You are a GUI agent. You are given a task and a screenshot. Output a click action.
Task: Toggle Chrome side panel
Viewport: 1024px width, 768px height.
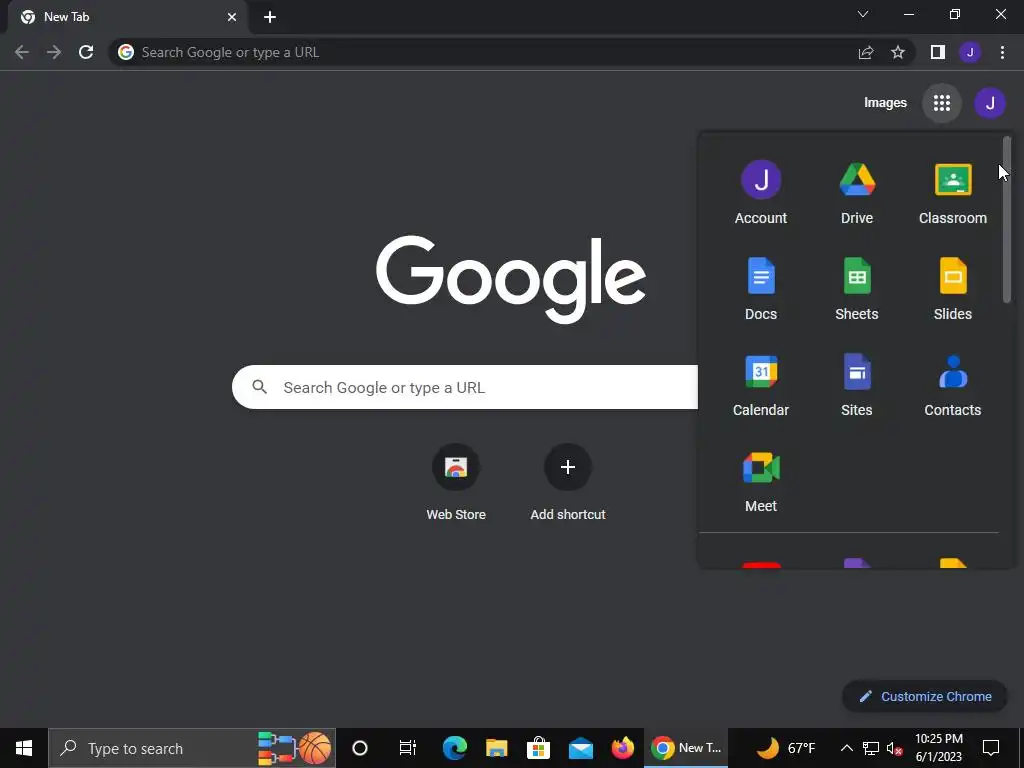[938, 52]
